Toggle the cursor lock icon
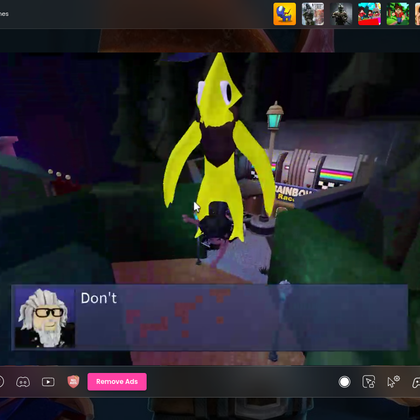 (369, 382)
